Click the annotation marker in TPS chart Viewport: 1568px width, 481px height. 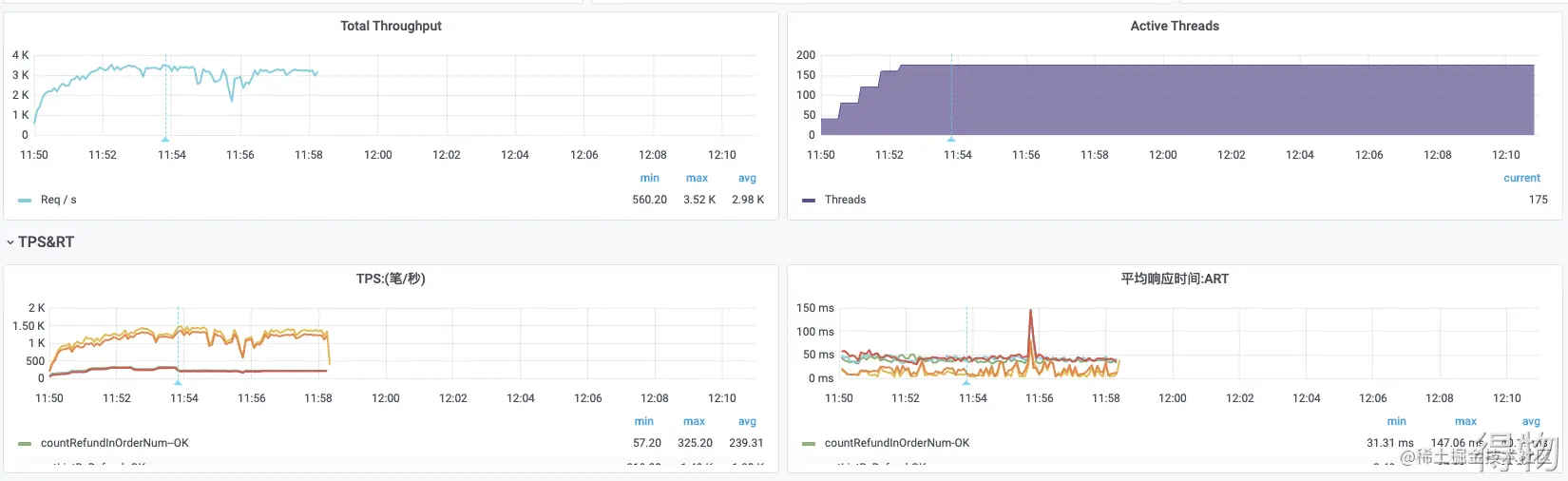[178, 382]
